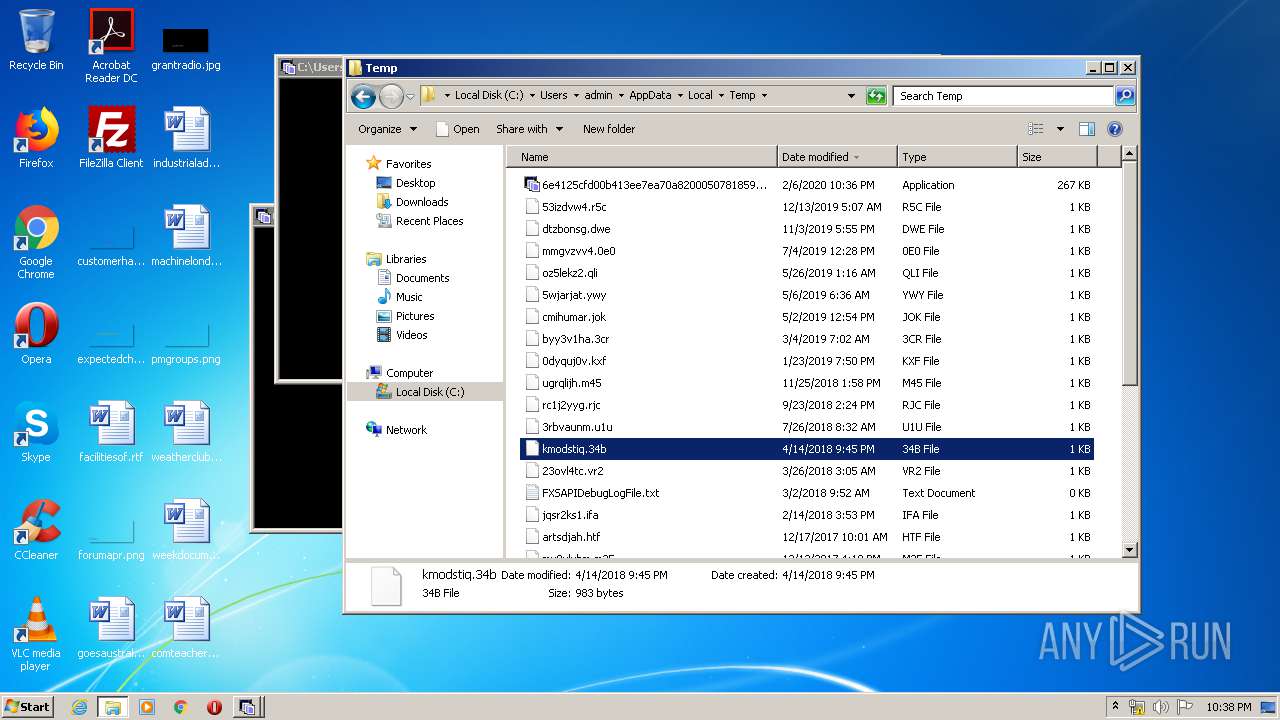Click Windows Media Player taskbar icon

[147, 707]
